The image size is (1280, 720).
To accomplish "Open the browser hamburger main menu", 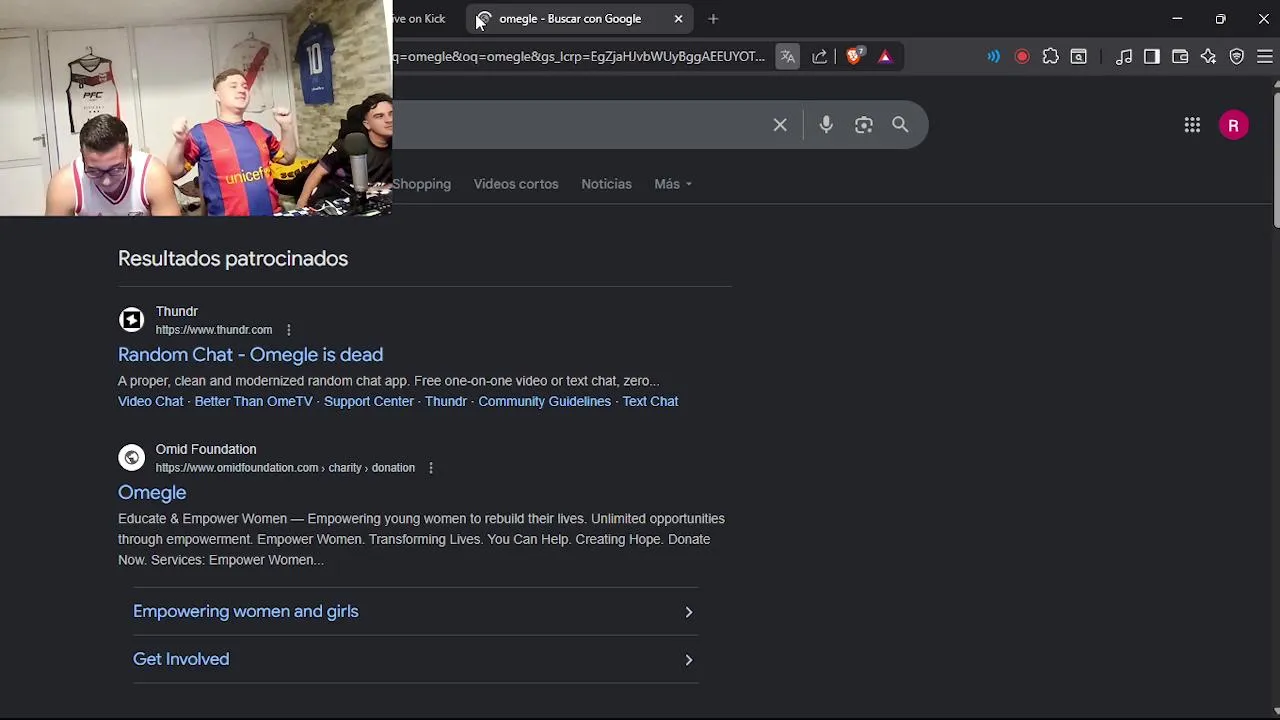I will (x=1265, y=57).
